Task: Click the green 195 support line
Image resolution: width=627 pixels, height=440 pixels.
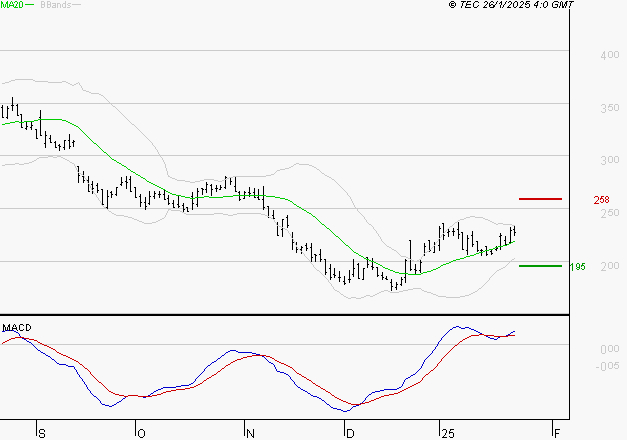Action: 540,266
